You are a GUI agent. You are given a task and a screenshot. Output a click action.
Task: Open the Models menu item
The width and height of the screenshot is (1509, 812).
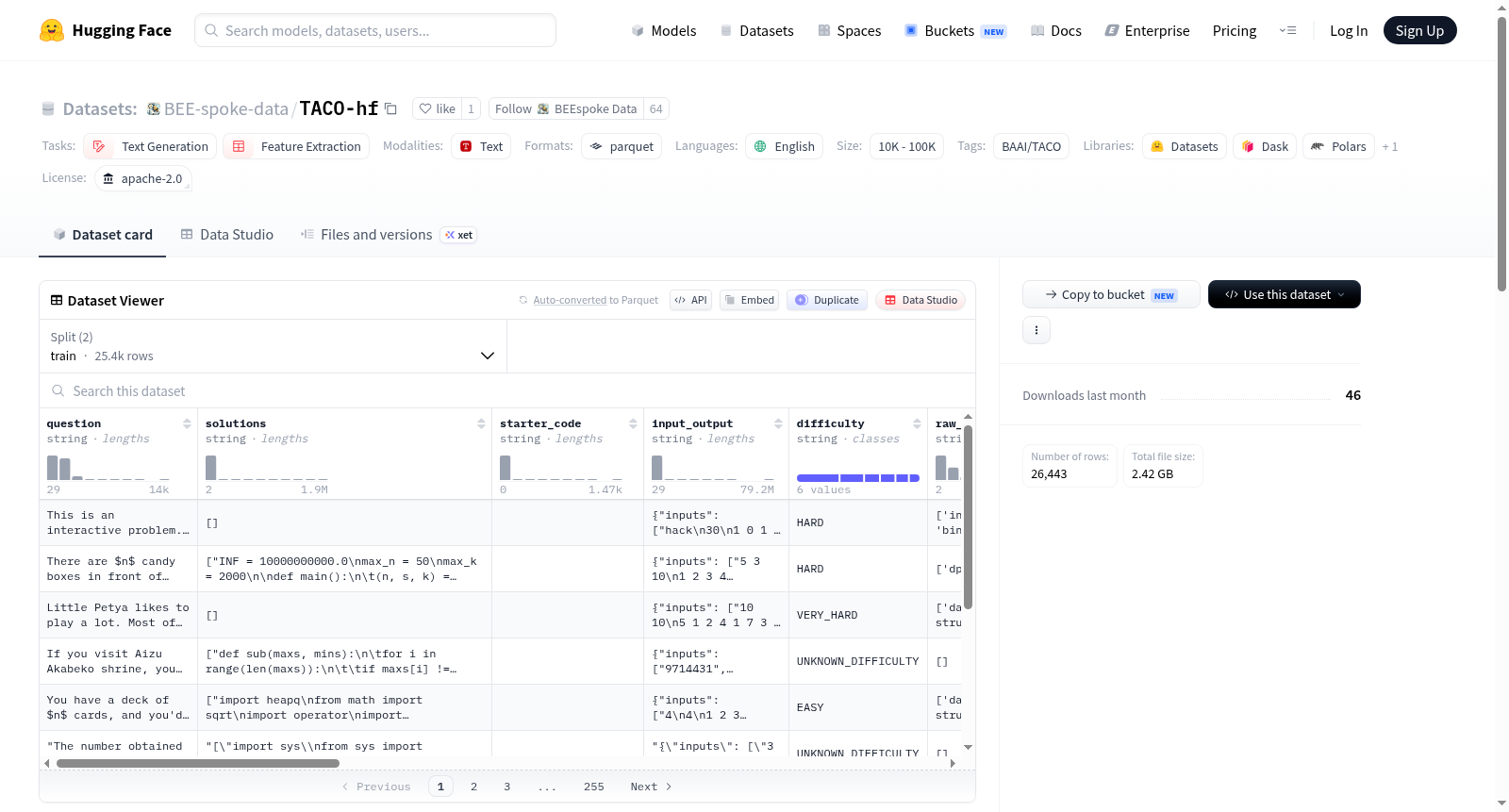664,30
